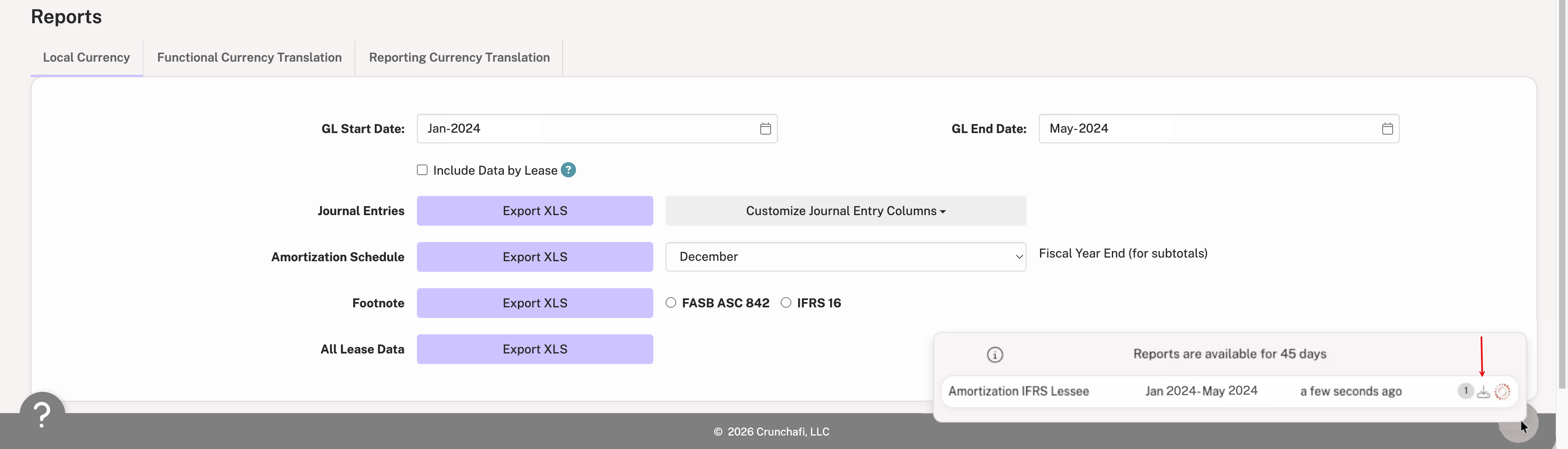The width and height of the screenshot is (1568, 449).
Task: Switch to the Local Currency tab
Action: point(87,57)
